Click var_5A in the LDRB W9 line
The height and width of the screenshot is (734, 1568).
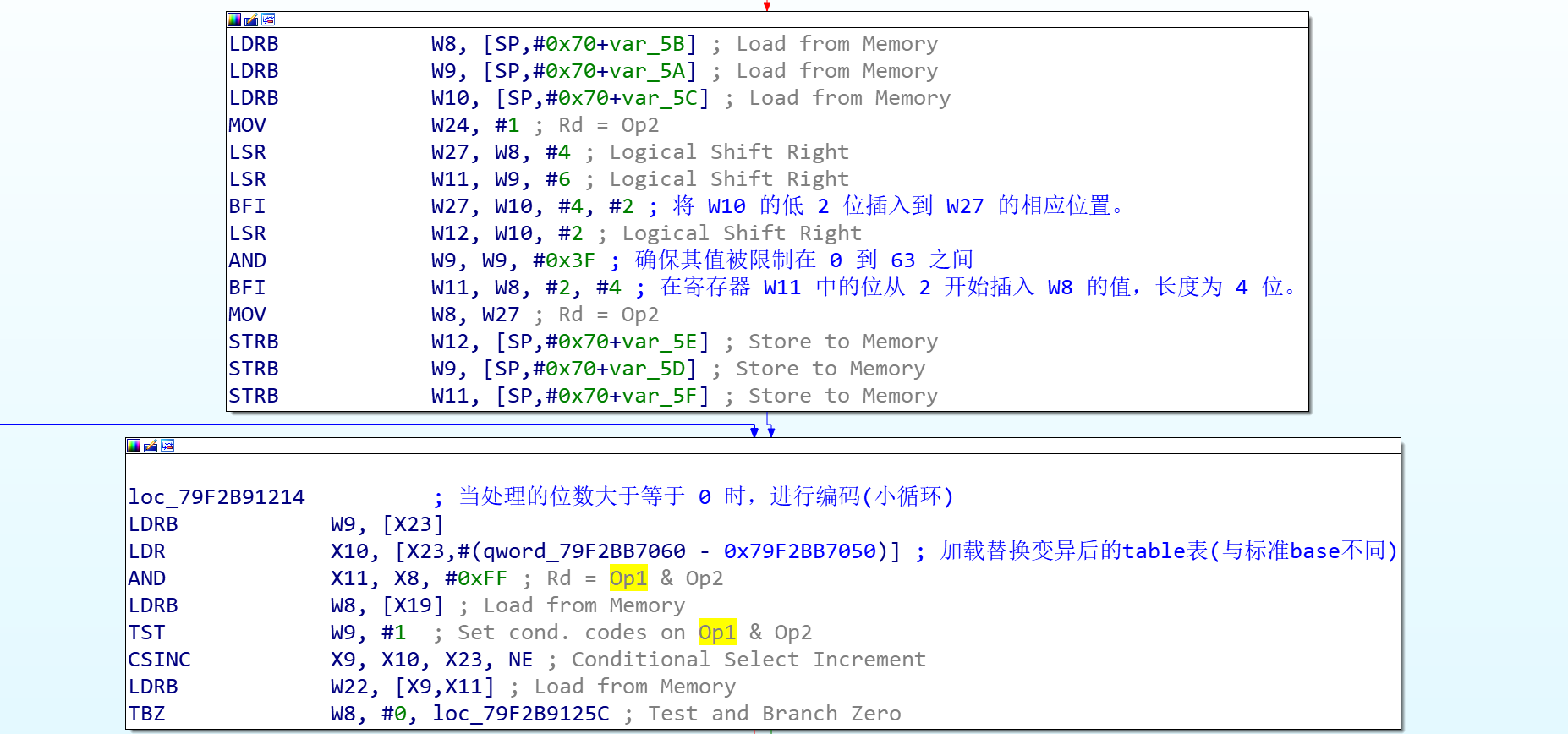tap(647, 71)
